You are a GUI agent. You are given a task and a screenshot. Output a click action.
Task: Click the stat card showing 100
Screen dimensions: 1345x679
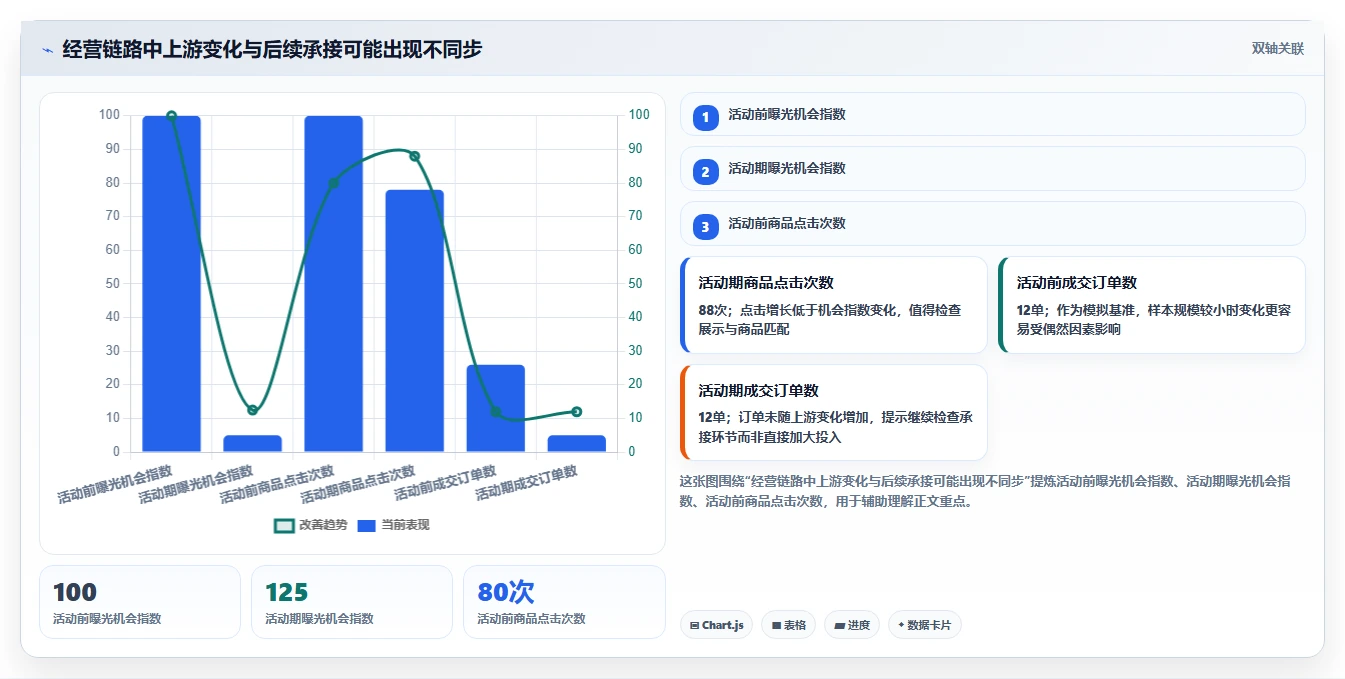[x=140, y=602]
